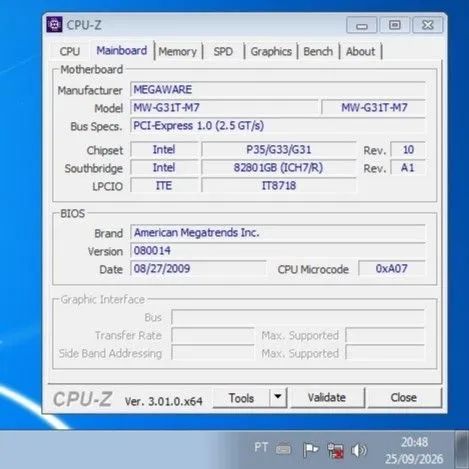
Task: Click the Bus Specs. label
Action: pos(96,127)
